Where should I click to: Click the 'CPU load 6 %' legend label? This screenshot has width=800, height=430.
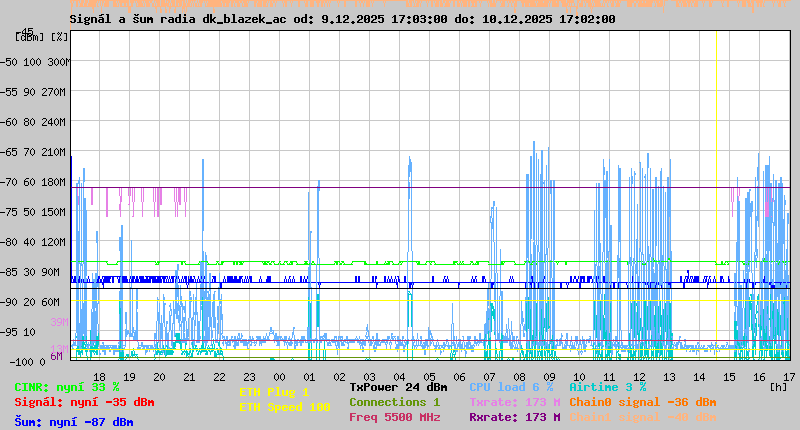(x=511, y=387)
